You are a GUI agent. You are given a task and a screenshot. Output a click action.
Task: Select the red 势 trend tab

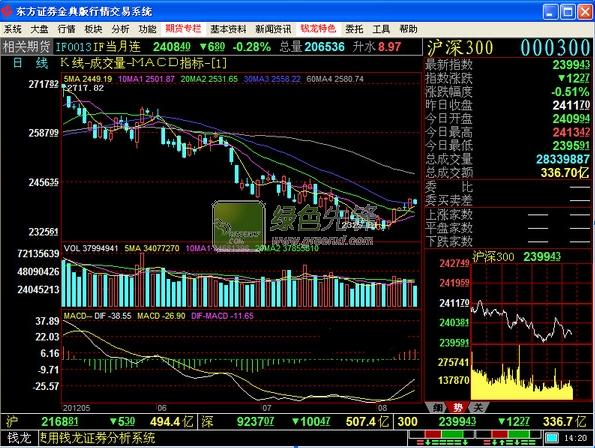pos(458,408)
